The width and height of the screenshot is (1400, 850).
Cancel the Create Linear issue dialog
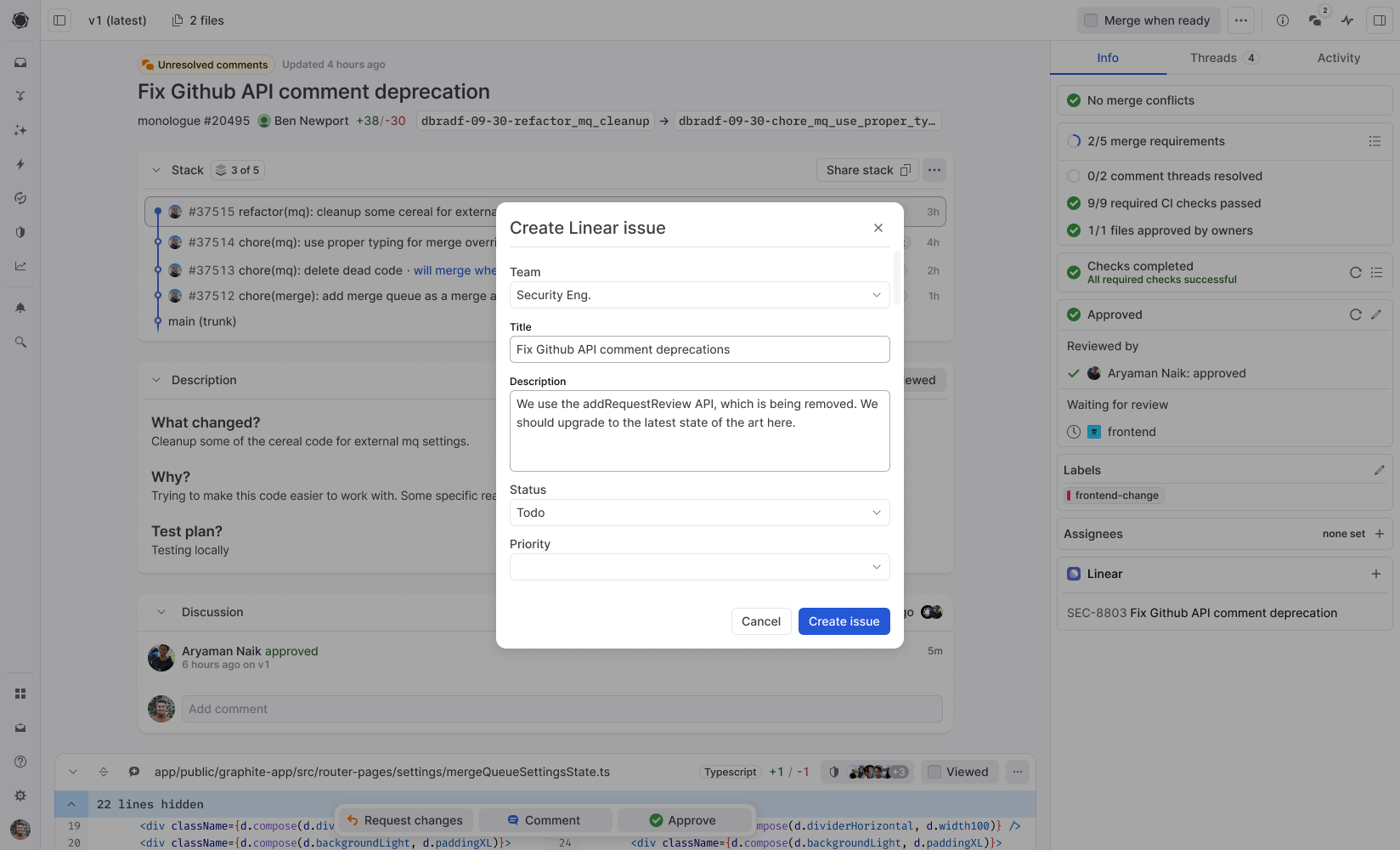coord(761,621)
